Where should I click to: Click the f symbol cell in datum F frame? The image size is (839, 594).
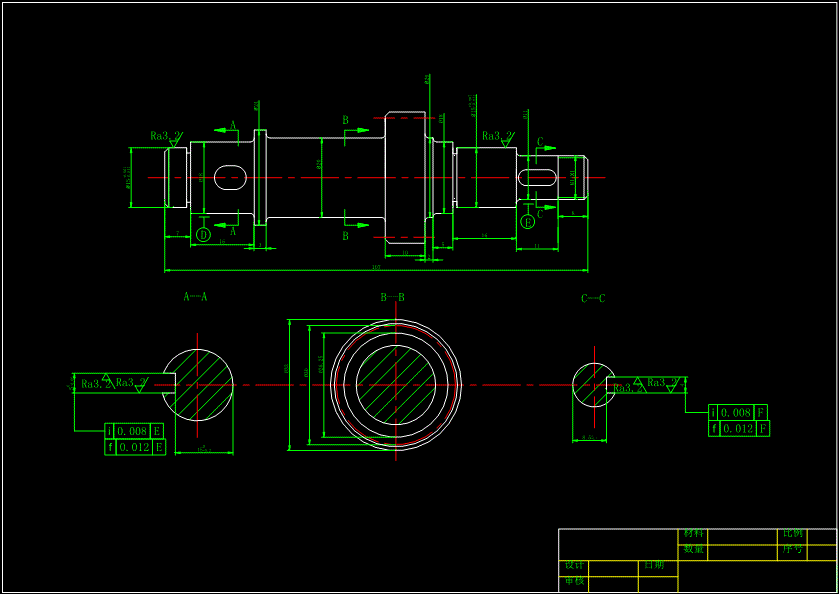[714, 429]
